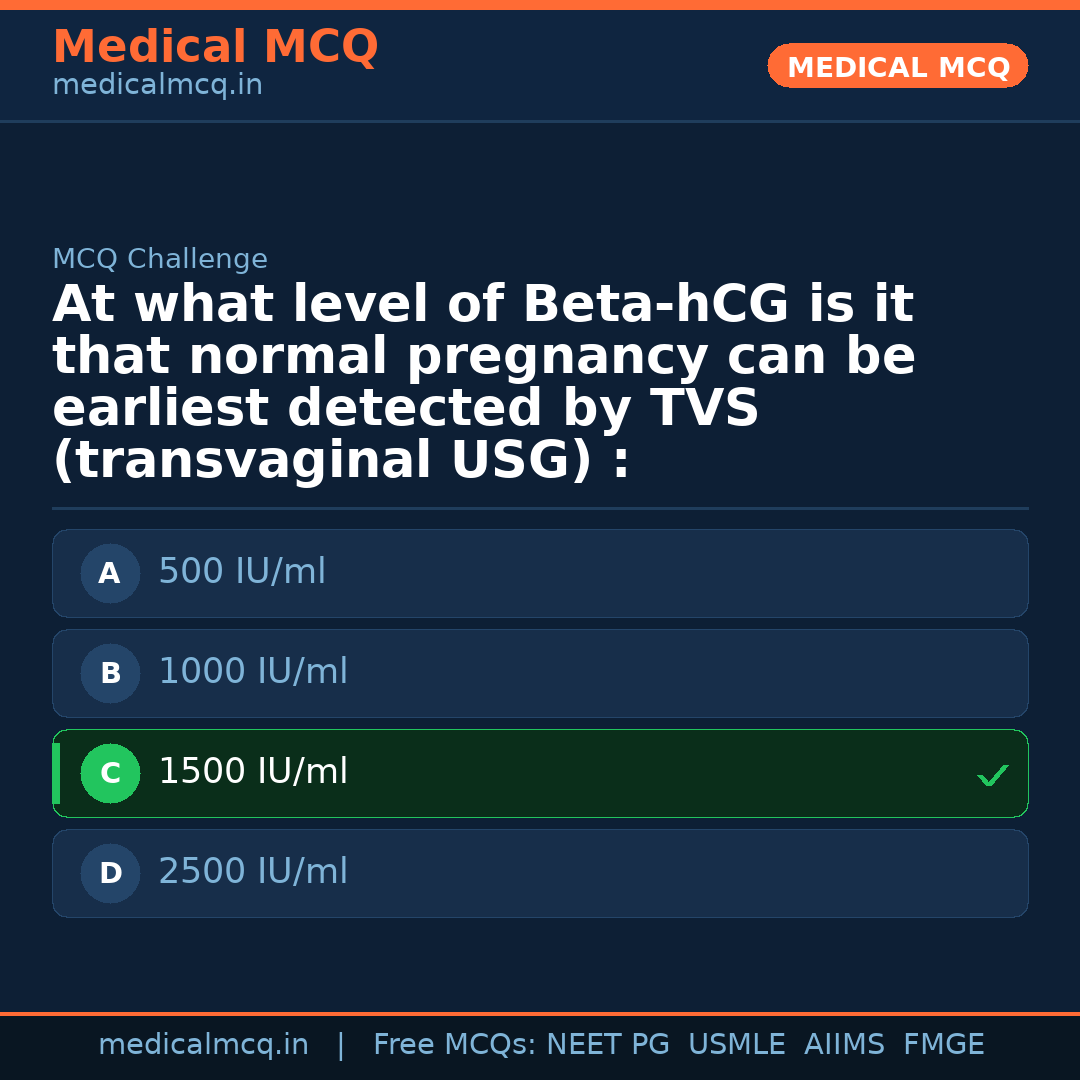1080x1080 pixels.
Task: Click the Medical MCQ header title
Action: (215, 47)
